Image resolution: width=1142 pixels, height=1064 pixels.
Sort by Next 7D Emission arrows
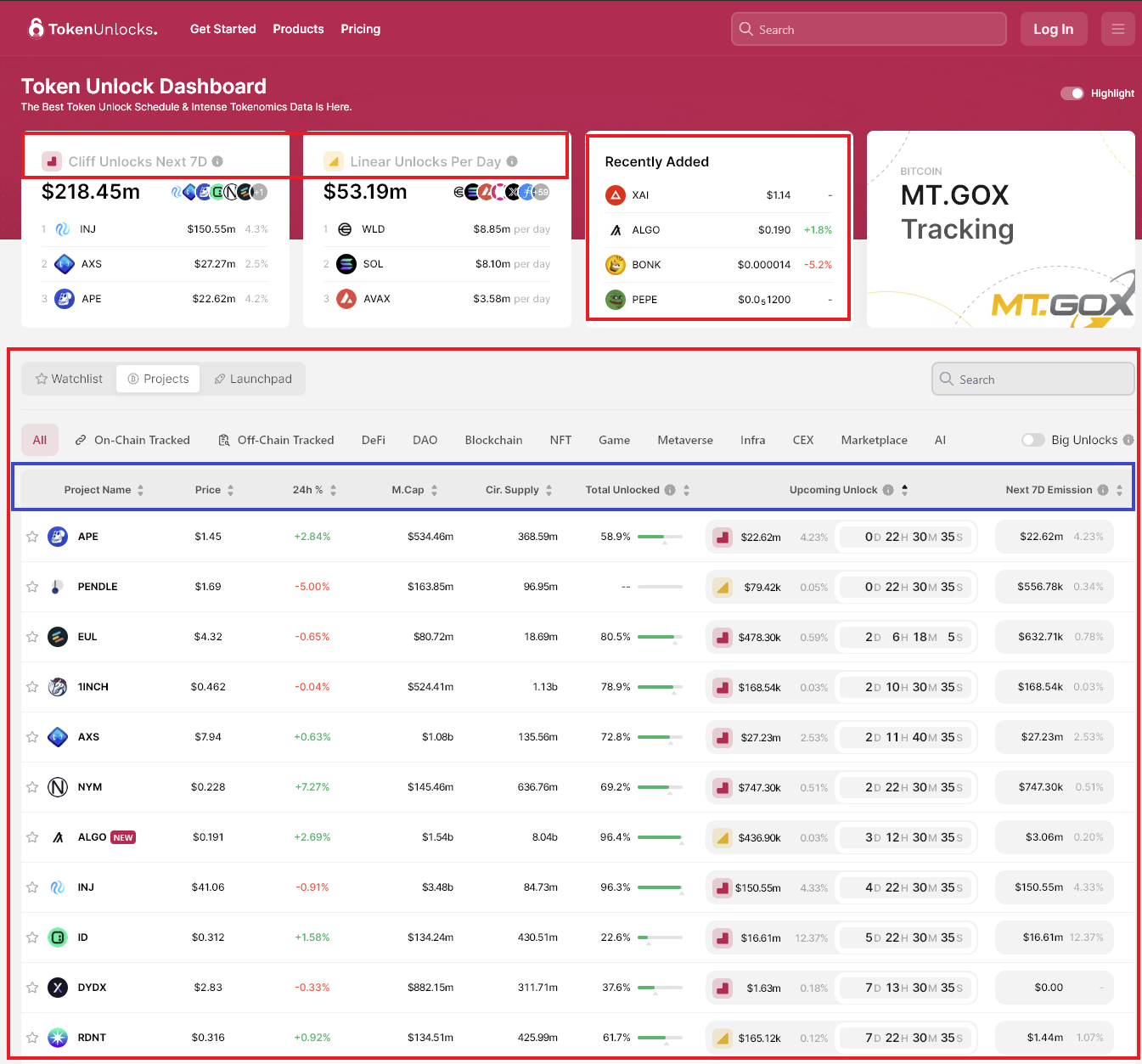(1120, 490)
